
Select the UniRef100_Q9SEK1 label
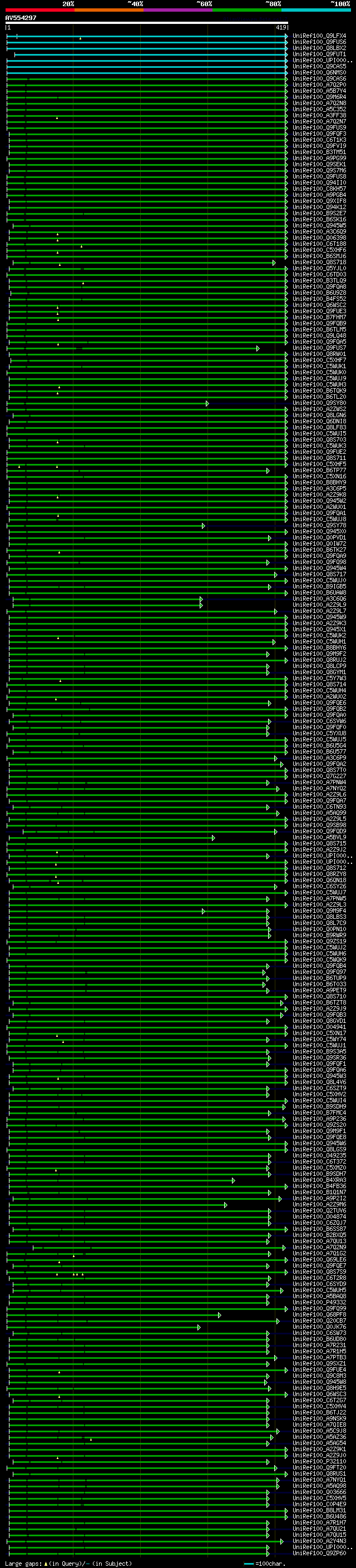click(x=319, y=164)
